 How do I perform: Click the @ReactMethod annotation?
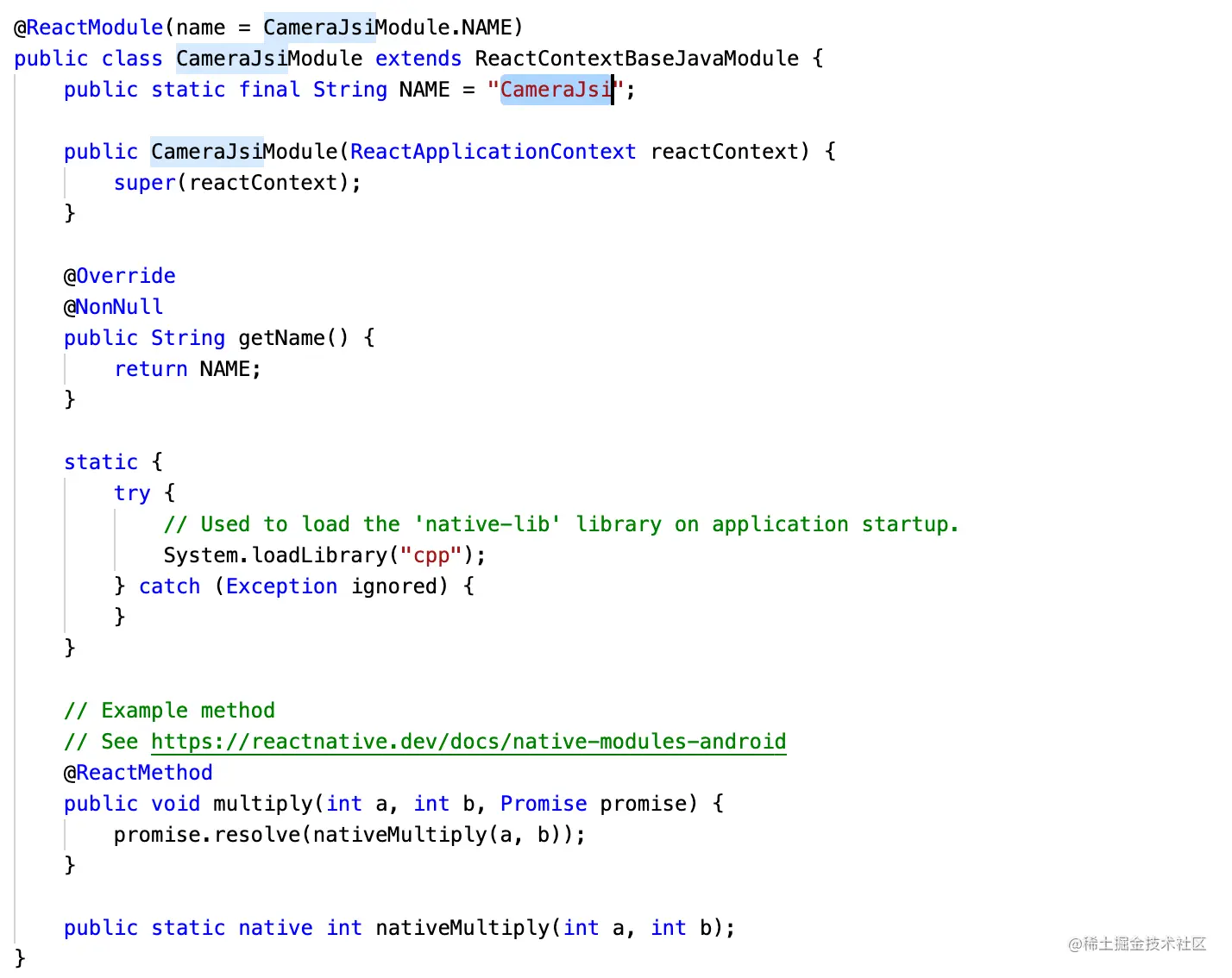coord(138,773)
